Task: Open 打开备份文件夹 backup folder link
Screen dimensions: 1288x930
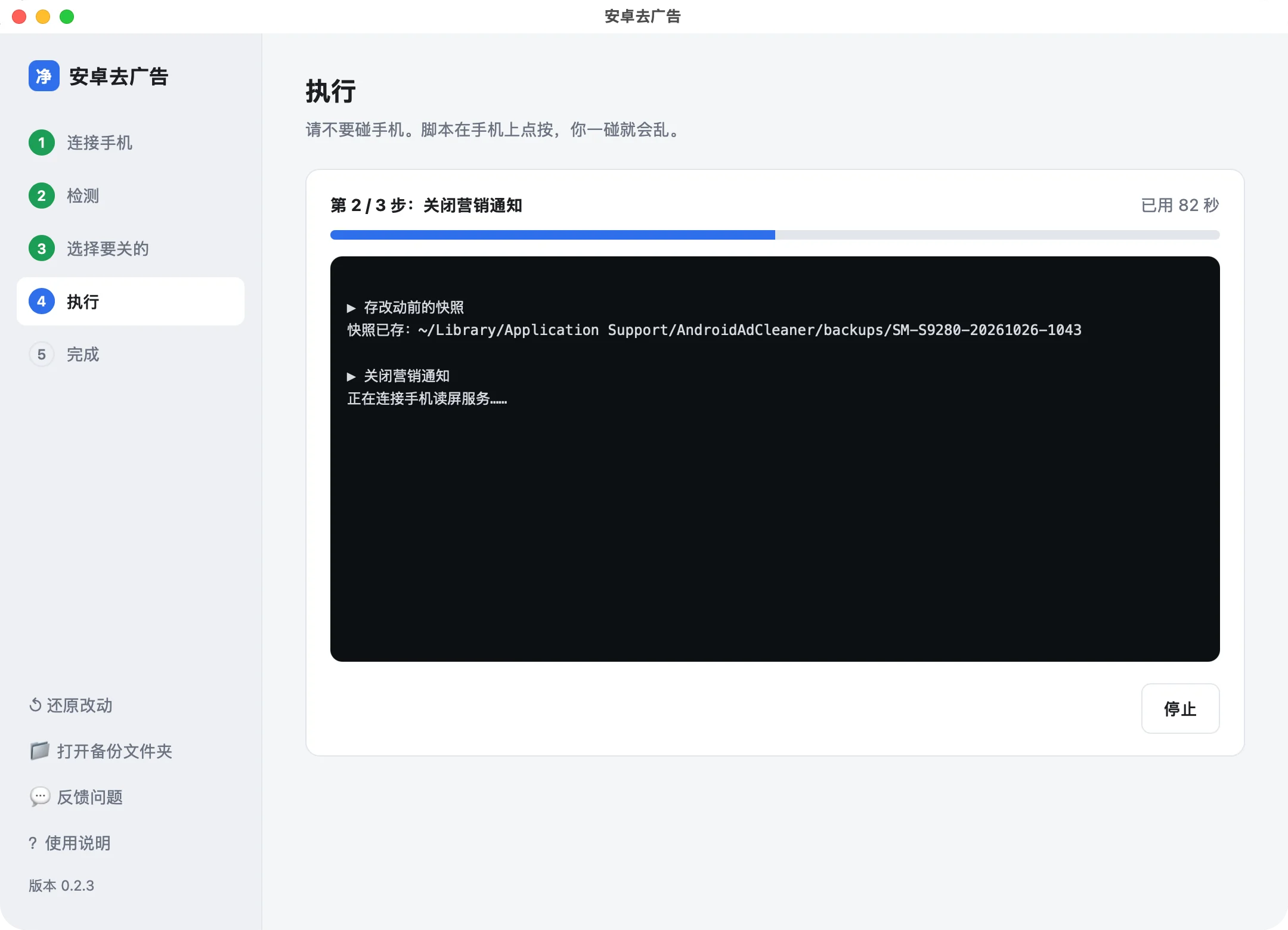Action: pos(101,751)
